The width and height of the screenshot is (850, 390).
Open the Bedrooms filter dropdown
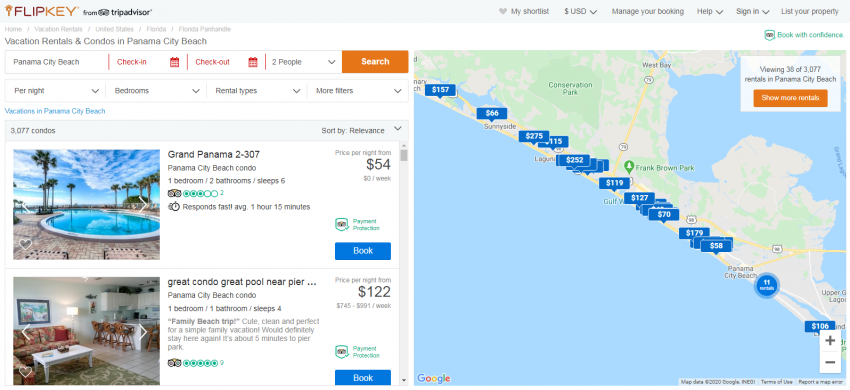coord(156,91)
